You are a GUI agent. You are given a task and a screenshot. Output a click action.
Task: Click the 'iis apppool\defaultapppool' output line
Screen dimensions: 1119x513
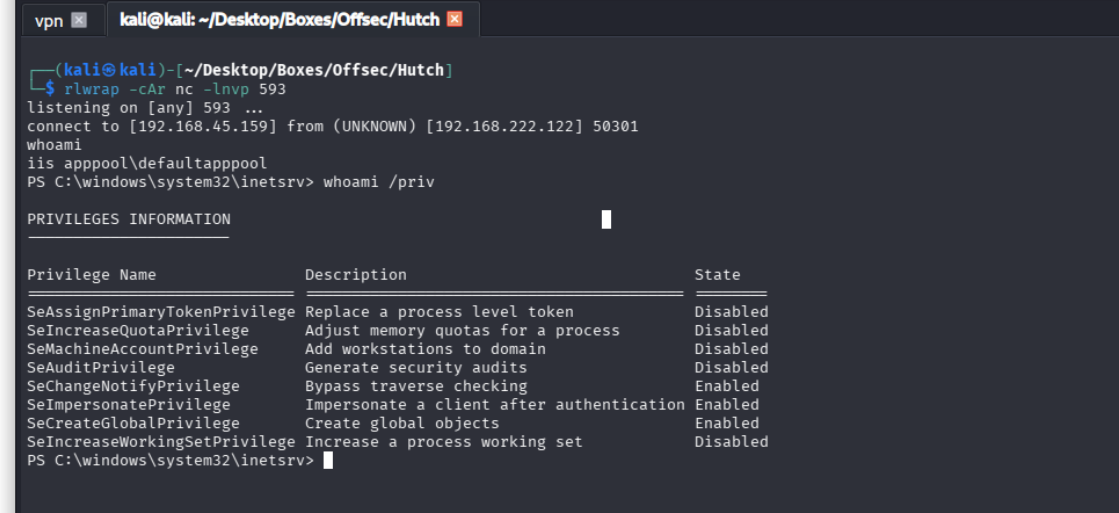pyautogui.click(x=147, y=163)
